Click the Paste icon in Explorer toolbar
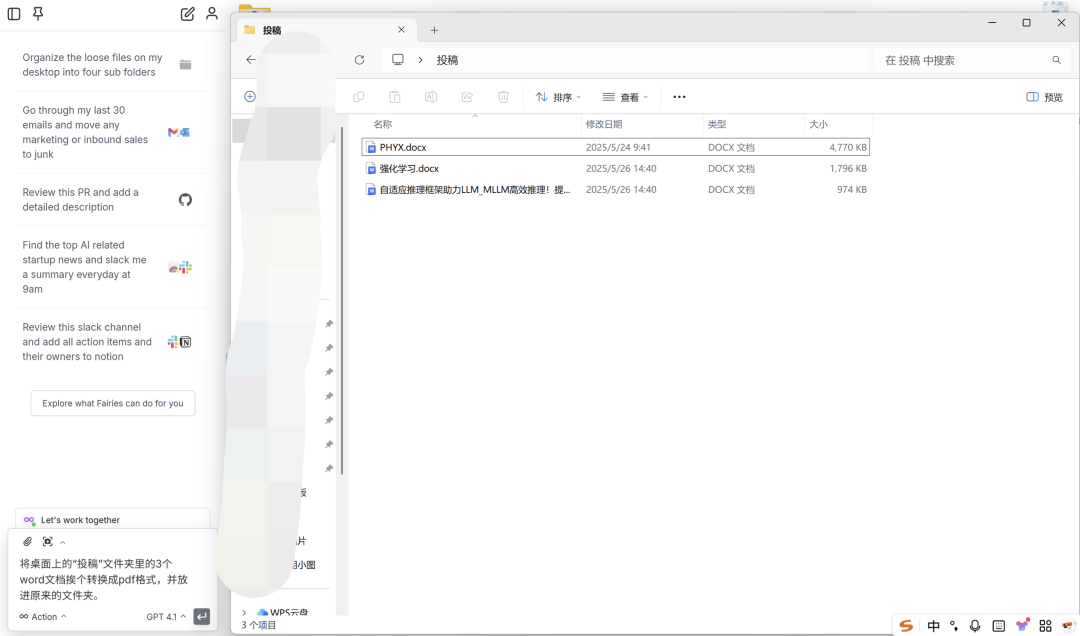Screen dimensions: 1080x636 (x=395, y=97)
